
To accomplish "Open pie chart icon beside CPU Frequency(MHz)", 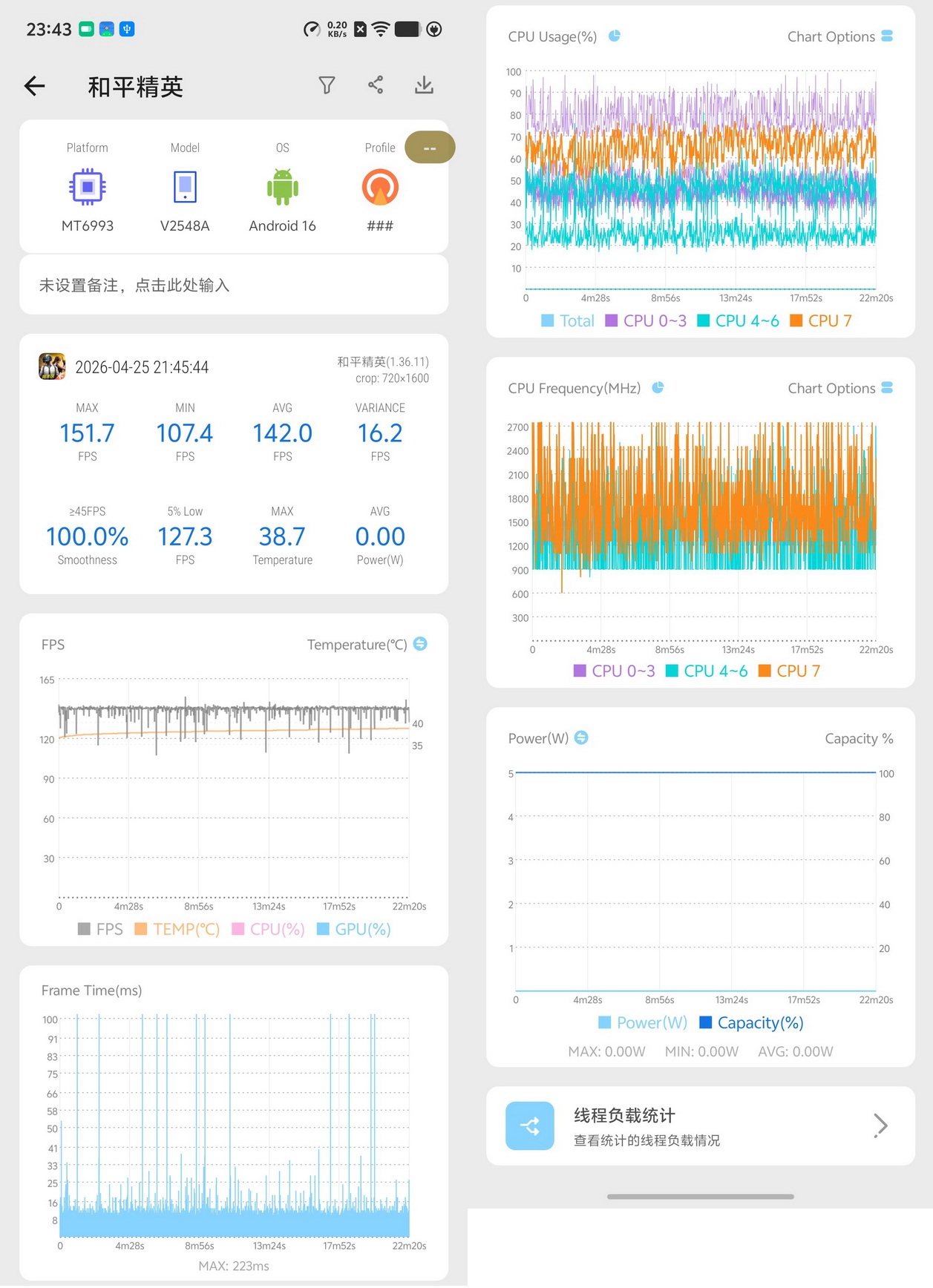I will pos(658,387).
